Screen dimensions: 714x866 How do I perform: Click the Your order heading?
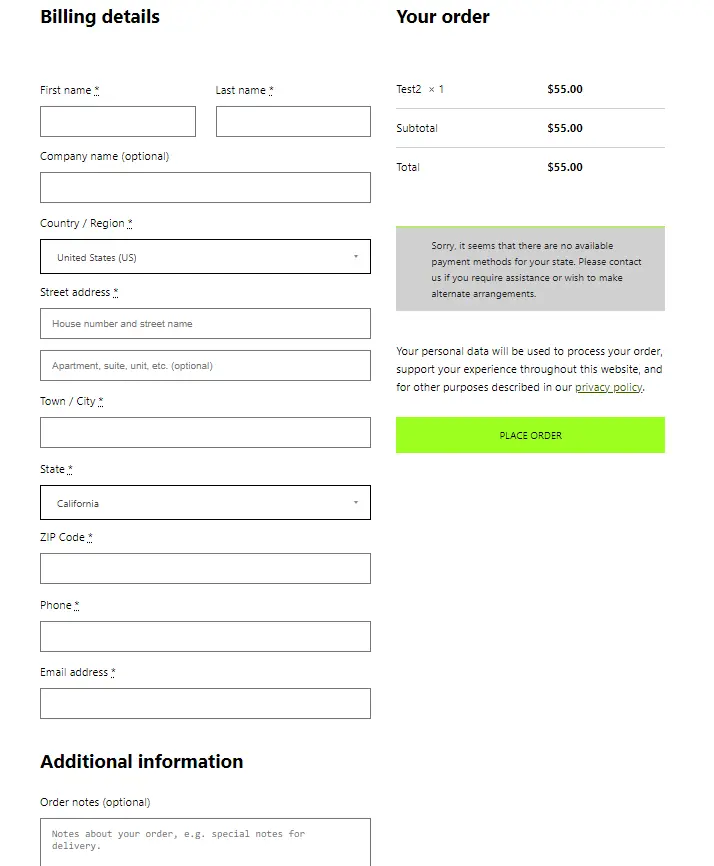coord(443,17)
